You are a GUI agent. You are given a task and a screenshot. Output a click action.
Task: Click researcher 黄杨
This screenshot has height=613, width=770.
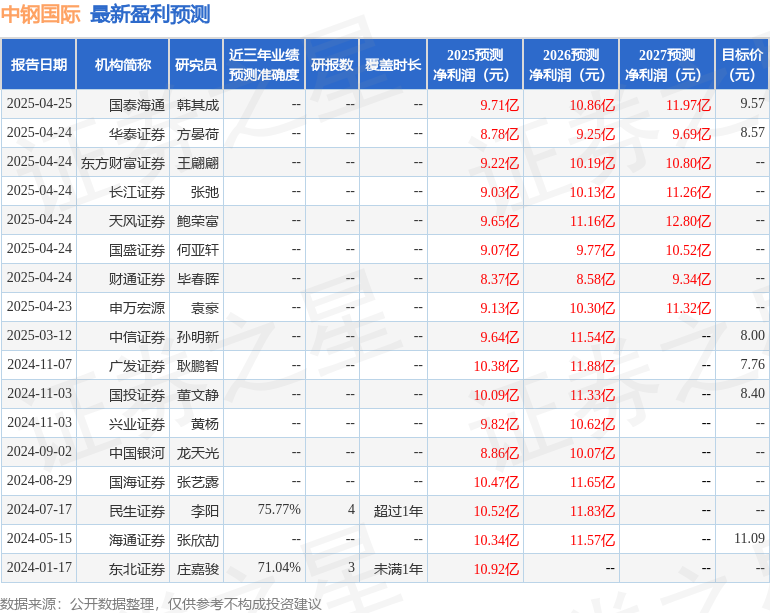click(x=205, y=424)
